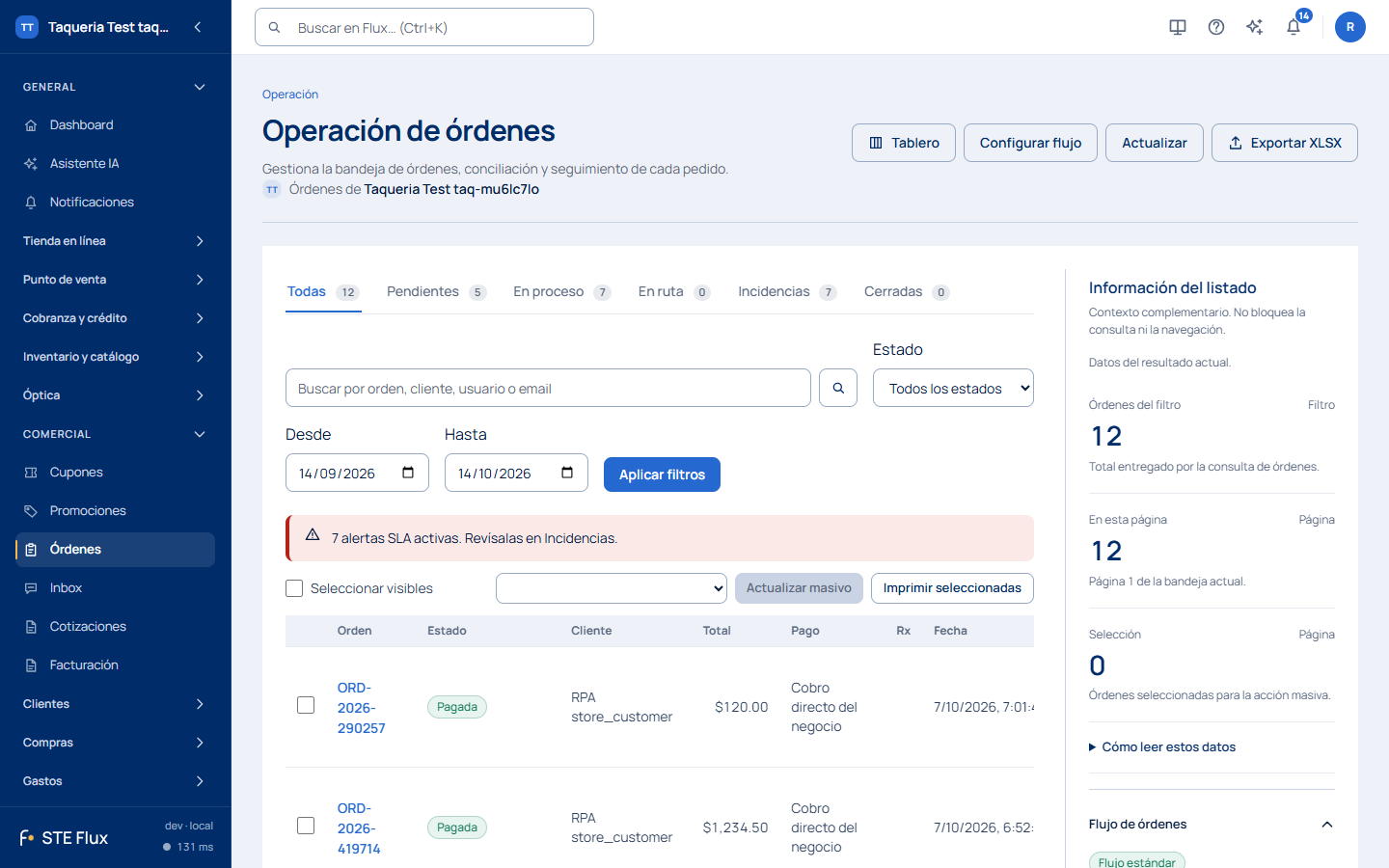The width and height of the screenshot is (1389, 868).
Task: Select order ORD-2026-419714 checkbox
Action: (306, 826)
